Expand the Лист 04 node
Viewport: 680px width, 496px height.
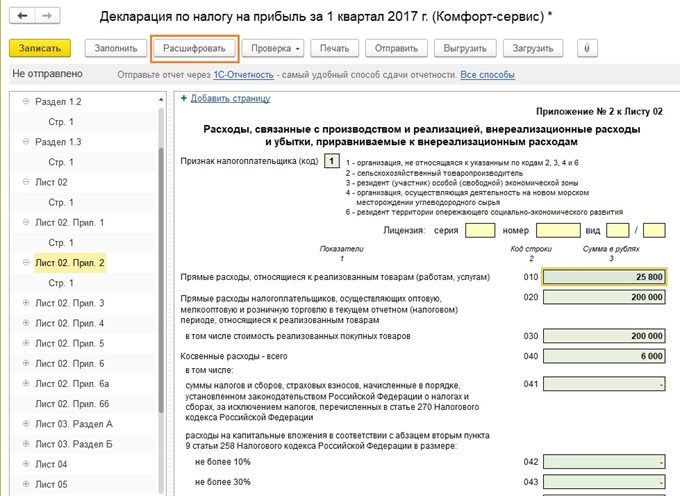point(26,464)
